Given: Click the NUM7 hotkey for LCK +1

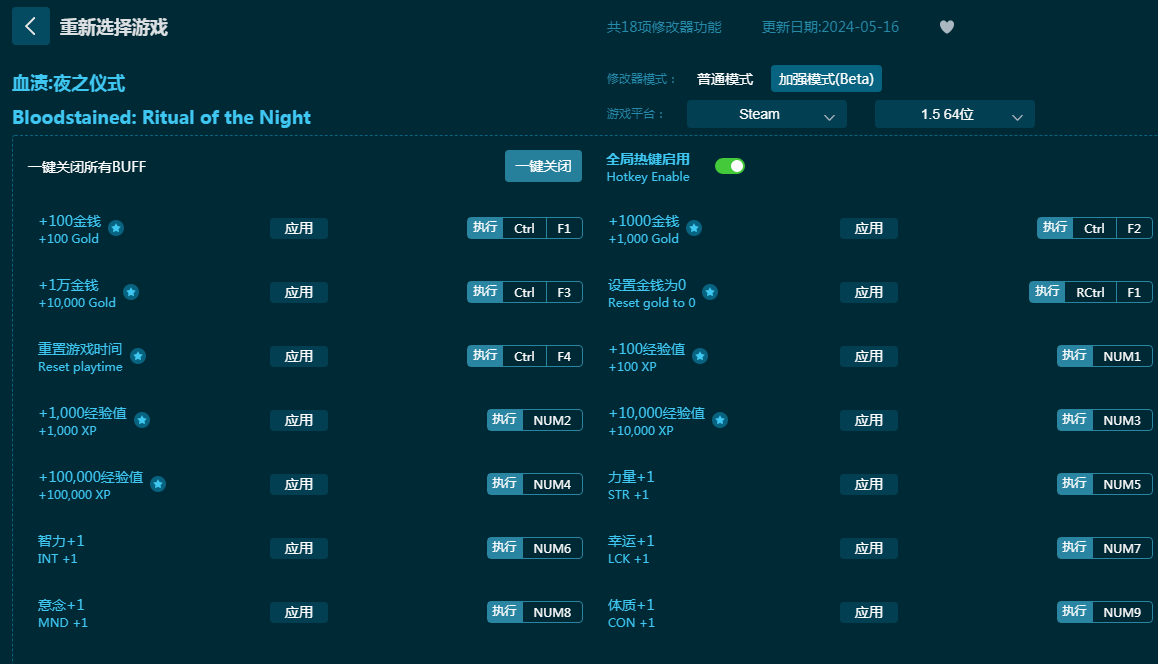Looking at the screenshot, I should pos(1105,549).
